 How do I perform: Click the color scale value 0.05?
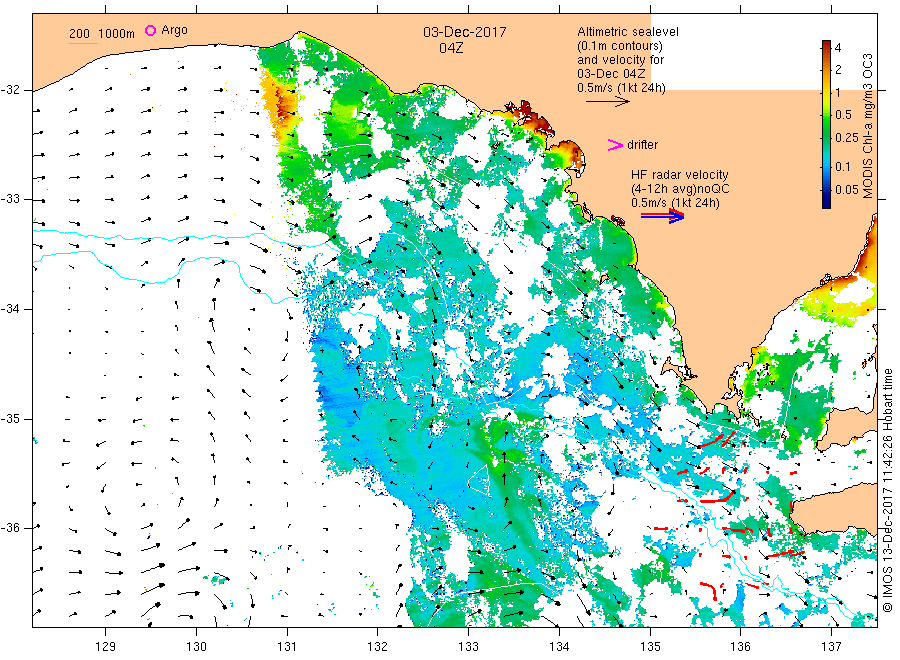(x=847, y=190)
